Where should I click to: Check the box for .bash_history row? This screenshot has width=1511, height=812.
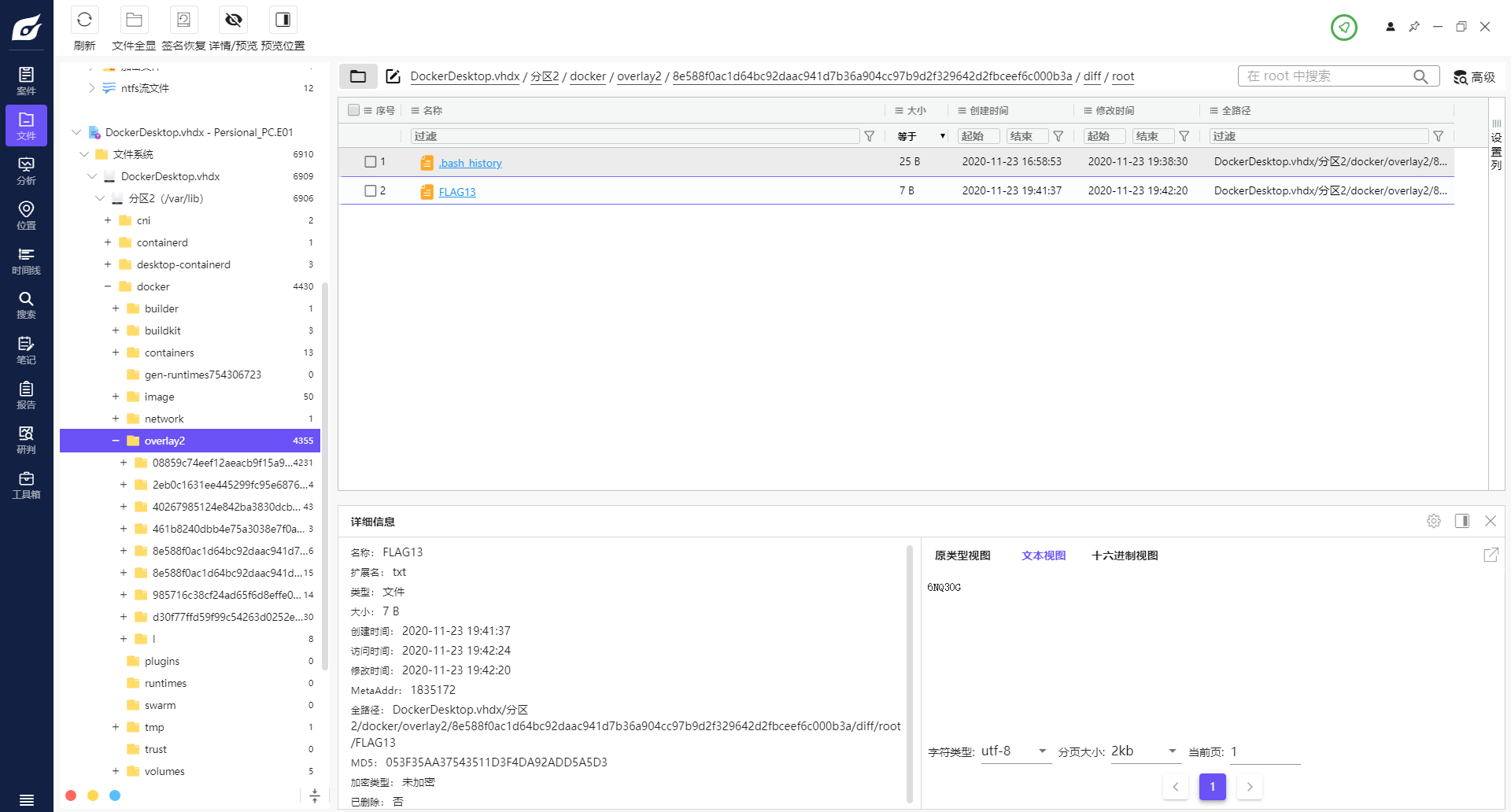pos(370,162)
